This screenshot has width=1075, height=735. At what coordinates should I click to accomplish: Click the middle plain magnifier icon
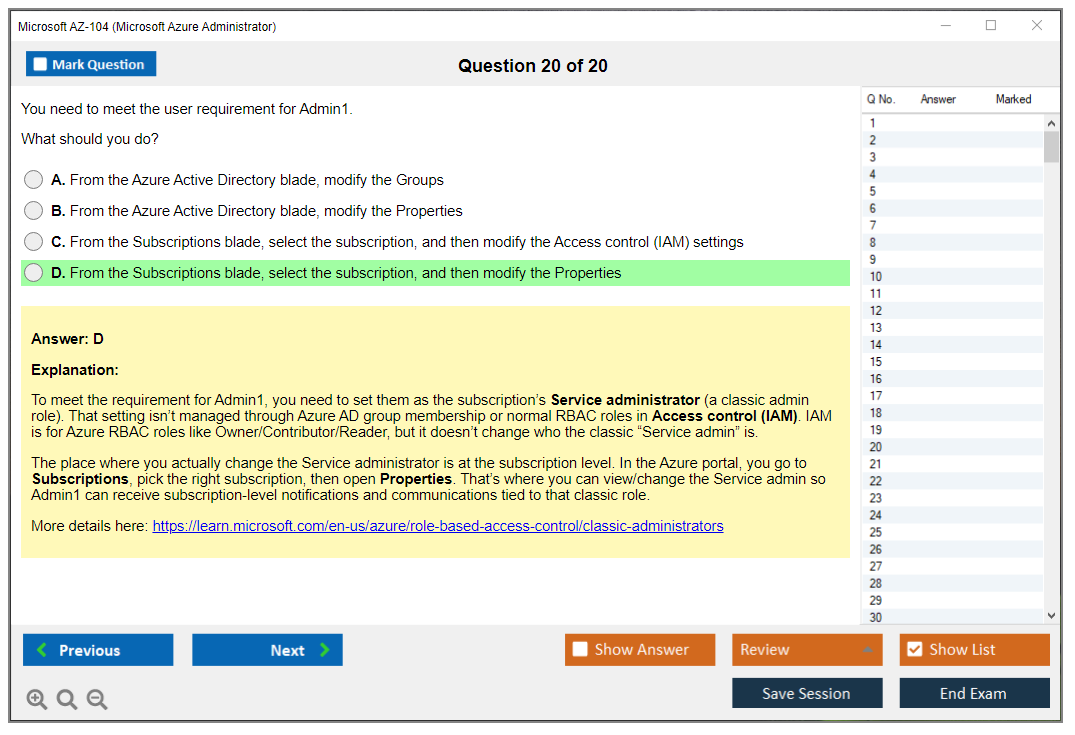(x=67, y=699)
